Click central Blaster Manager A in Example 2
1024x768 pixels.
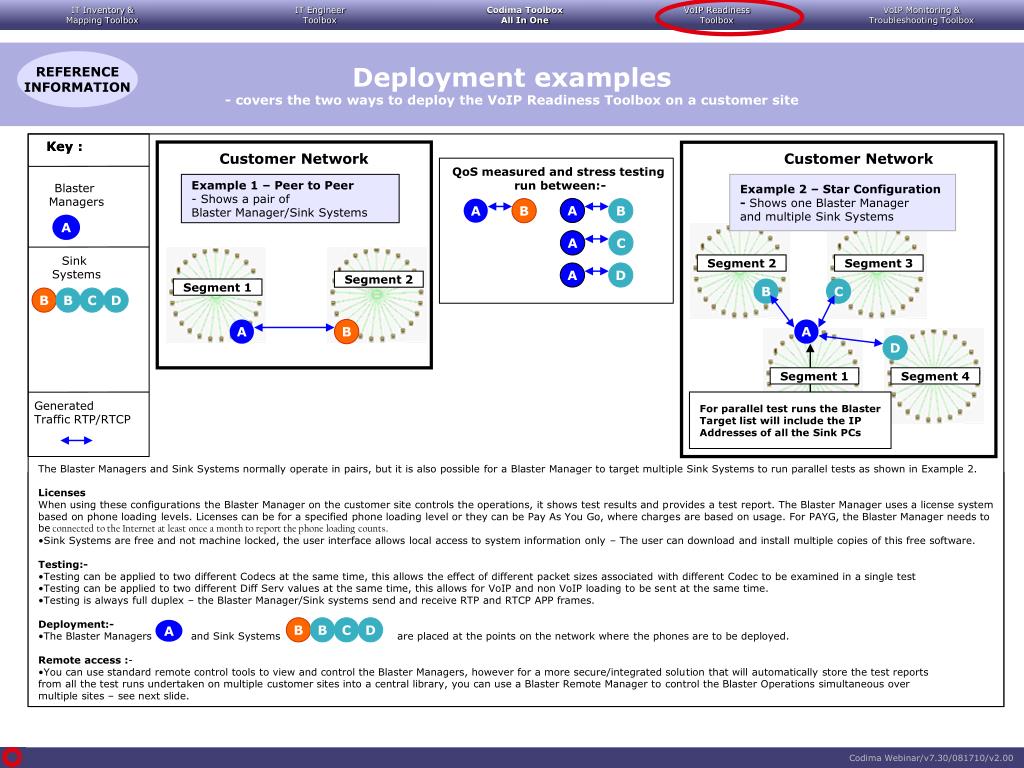[x=807, y=332]
